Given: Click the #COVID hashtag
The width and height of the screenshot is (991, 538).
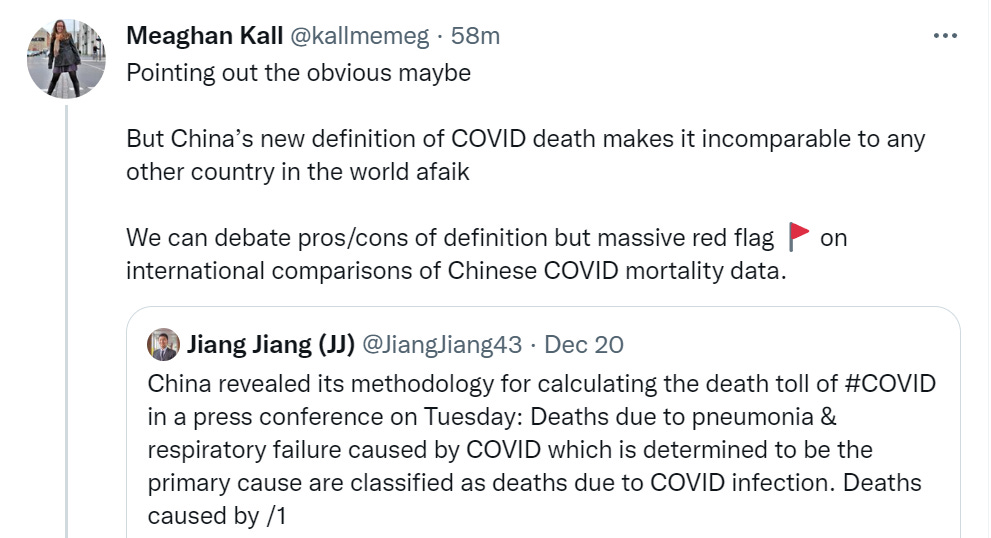Looking at the screenshot, I should point(890,384).
